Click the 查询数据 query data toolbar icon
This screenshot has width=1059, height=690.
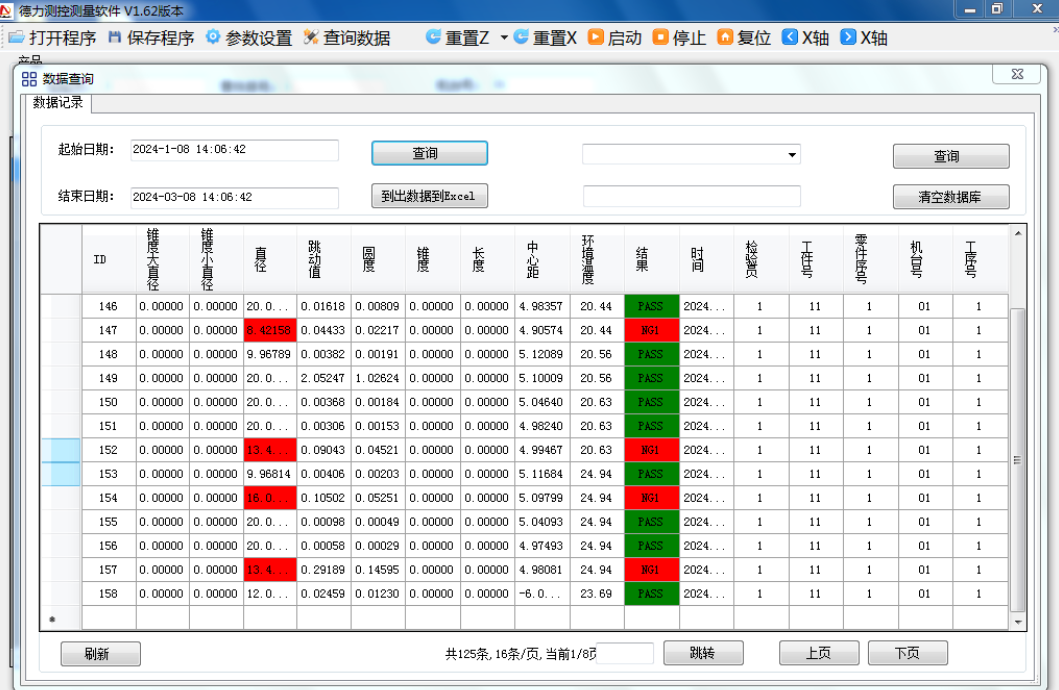(x=311, y=38)
